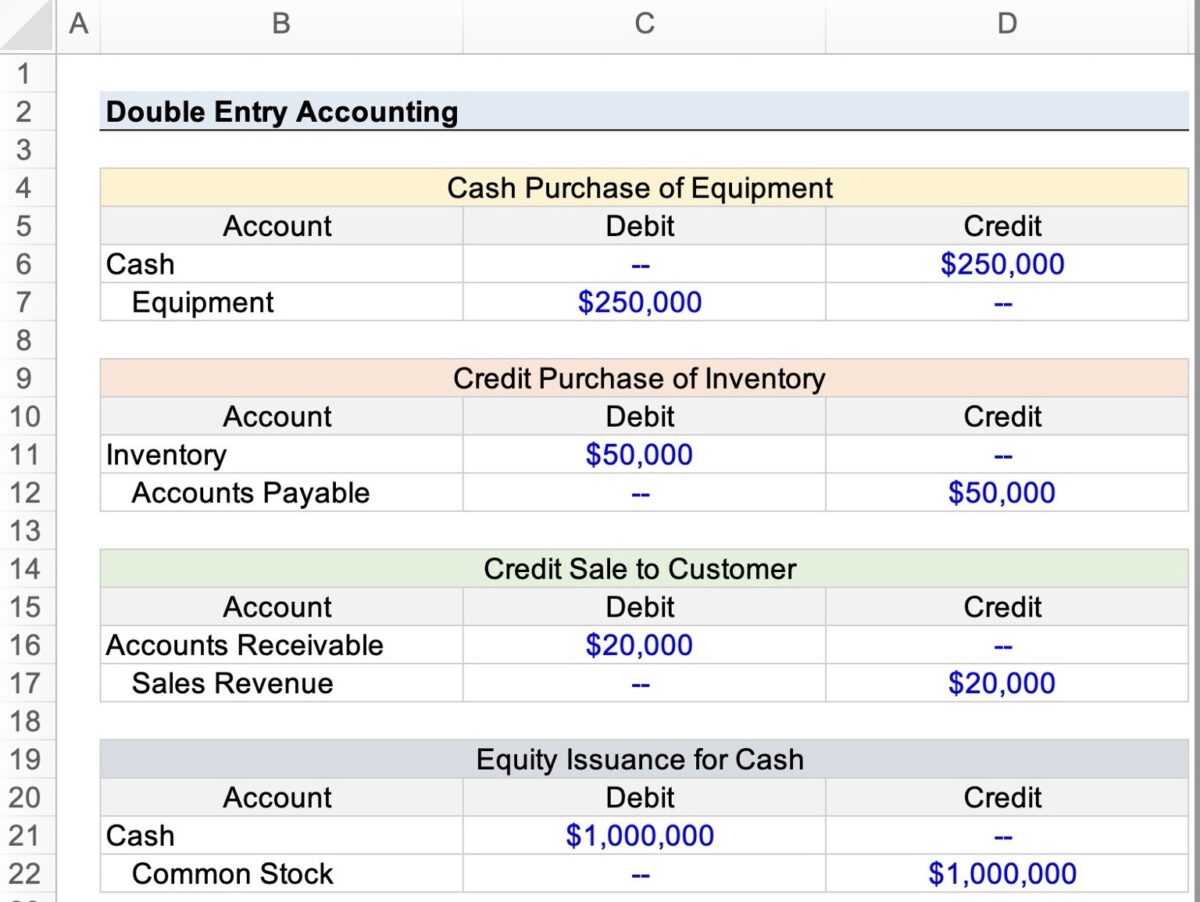Viewport: 1200px width, 902px height.
Task: Select the $20,000 debit for Accounts Receivable
Action: coord(644,645)
